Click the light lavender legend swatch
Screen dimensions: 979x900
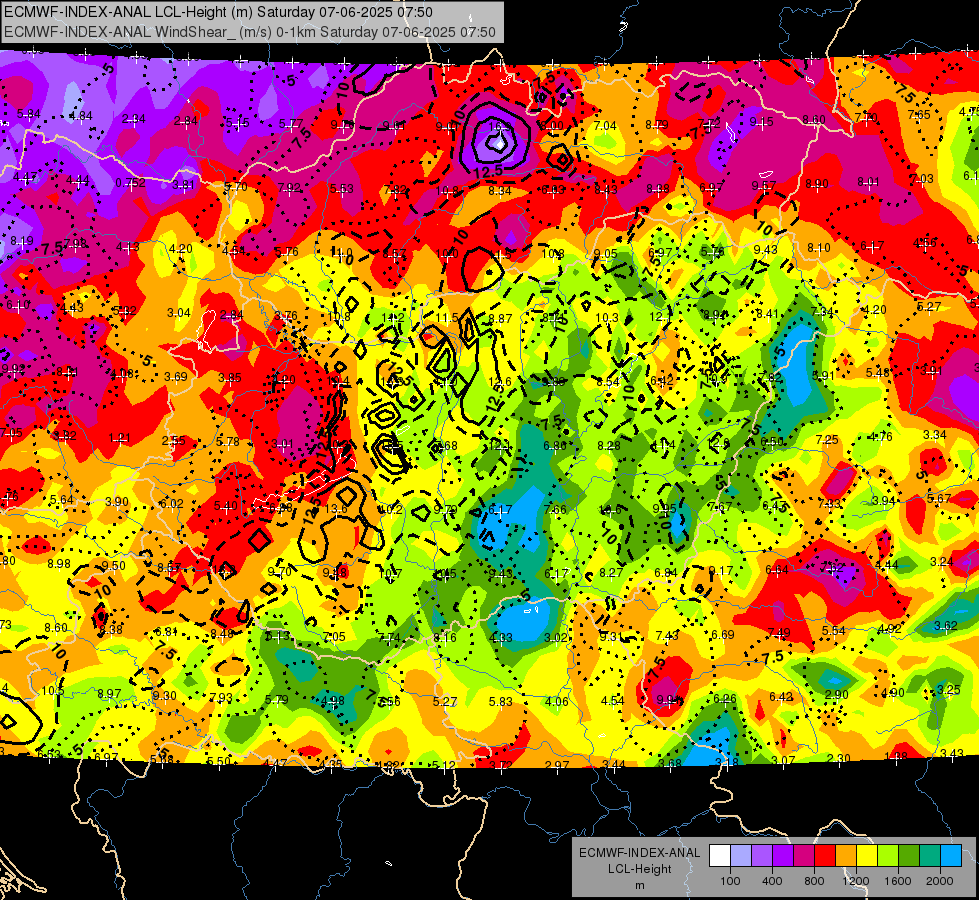point(741,855)
